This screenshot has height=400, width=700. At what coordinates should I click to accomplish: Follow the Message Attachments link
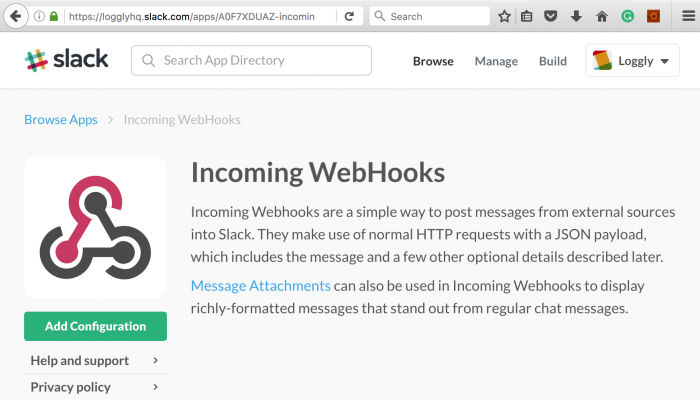coord(260,286)
